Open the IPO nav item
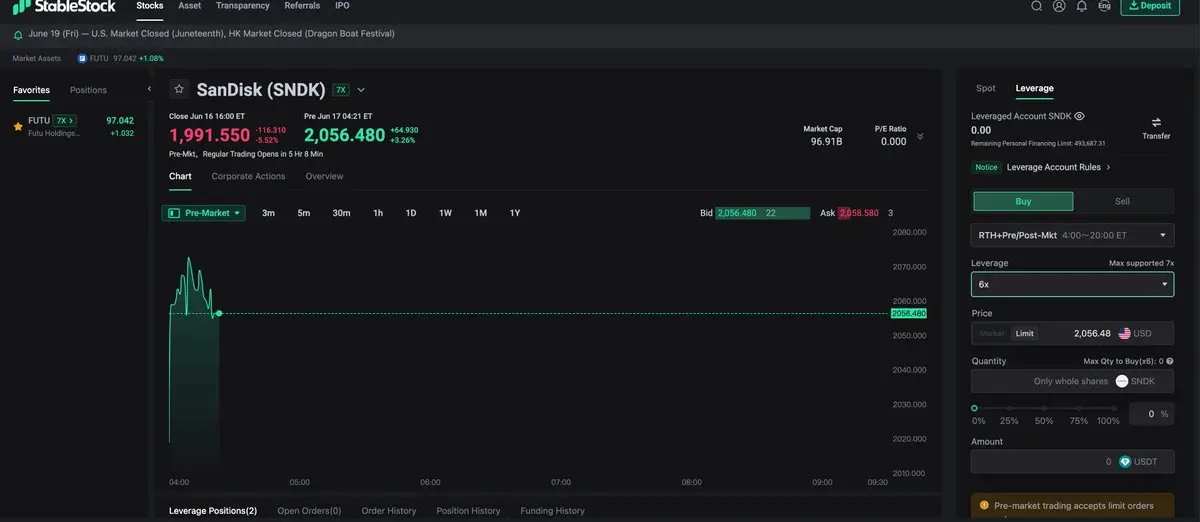1200x522 pixels. coord(342,6)
